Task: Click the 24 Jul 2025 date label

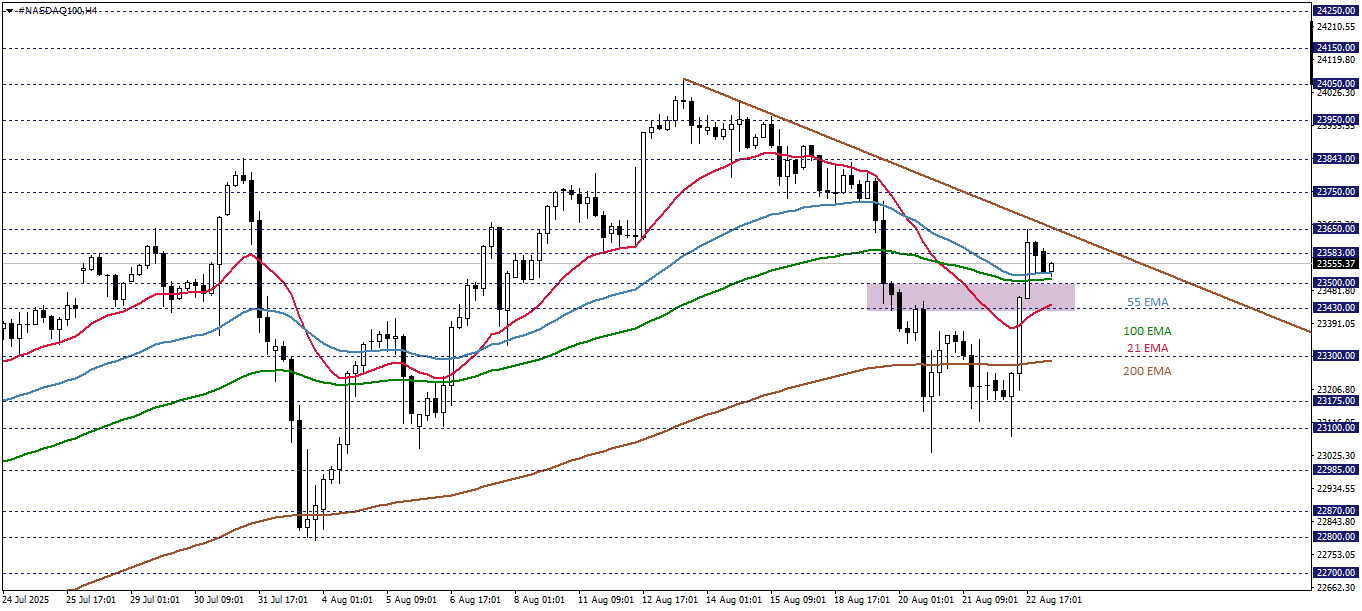Action: [26, 601]
